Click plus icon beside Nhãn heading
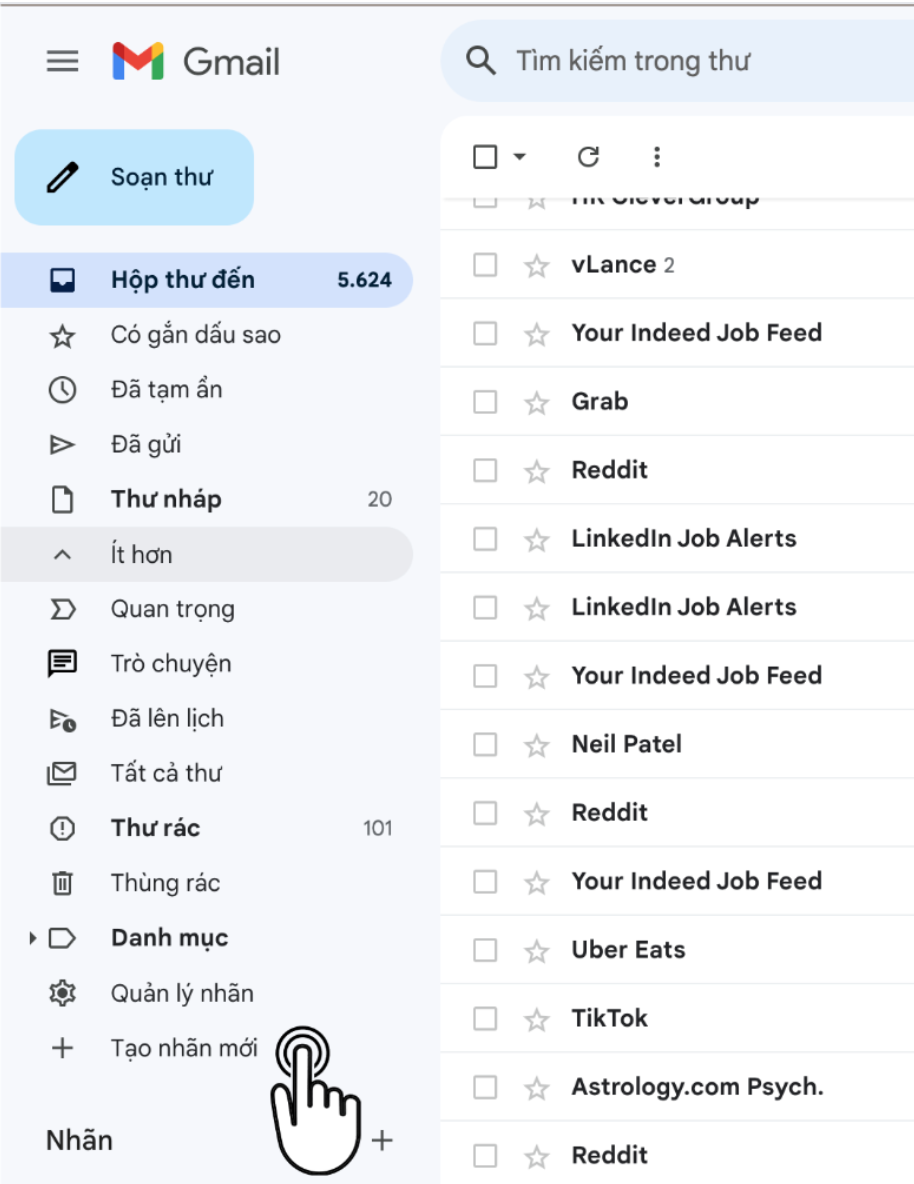 click(x=382, y=1140)
